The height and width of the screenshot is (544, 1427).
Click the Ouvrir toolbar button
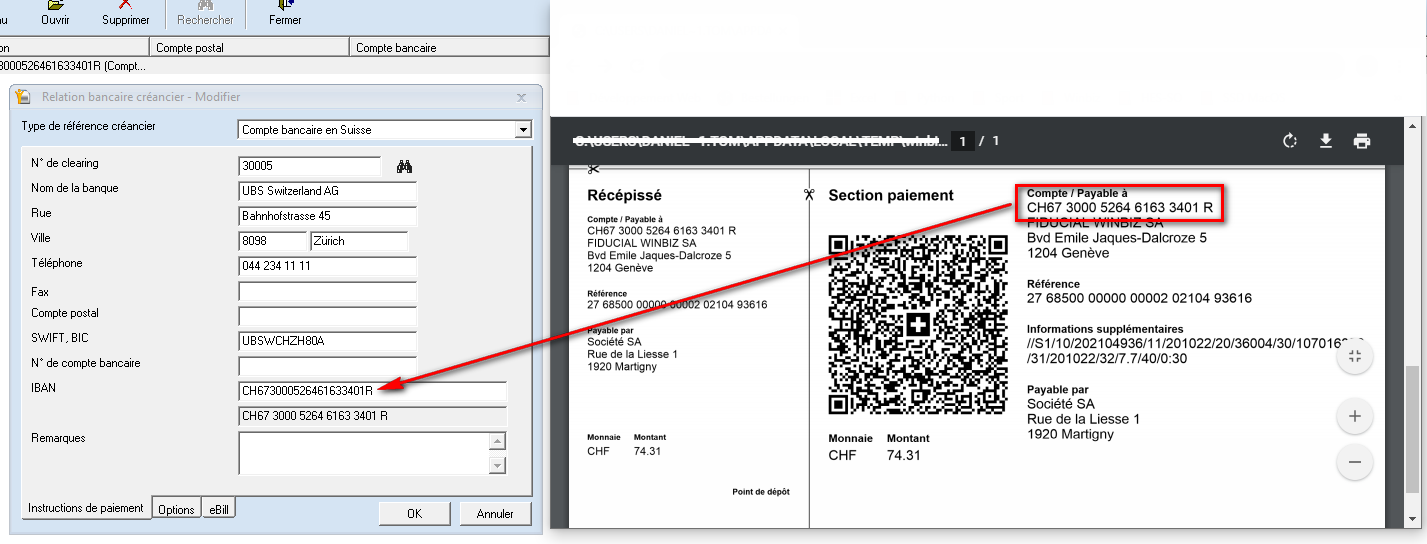(x=56, y=13)
